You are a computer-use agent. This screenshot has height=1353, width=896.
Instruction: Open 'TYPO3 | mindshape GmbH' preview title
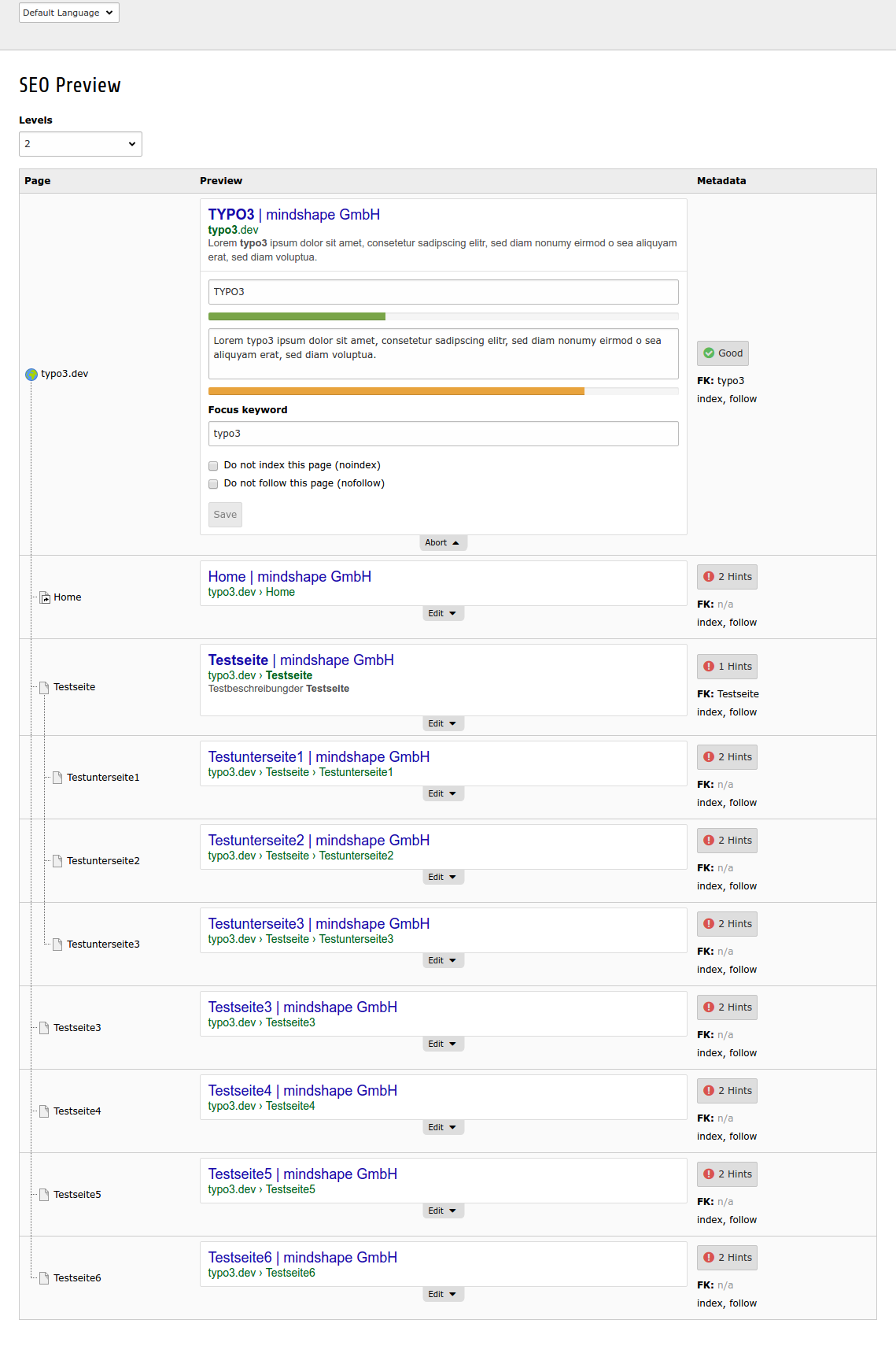click(294, 215)
